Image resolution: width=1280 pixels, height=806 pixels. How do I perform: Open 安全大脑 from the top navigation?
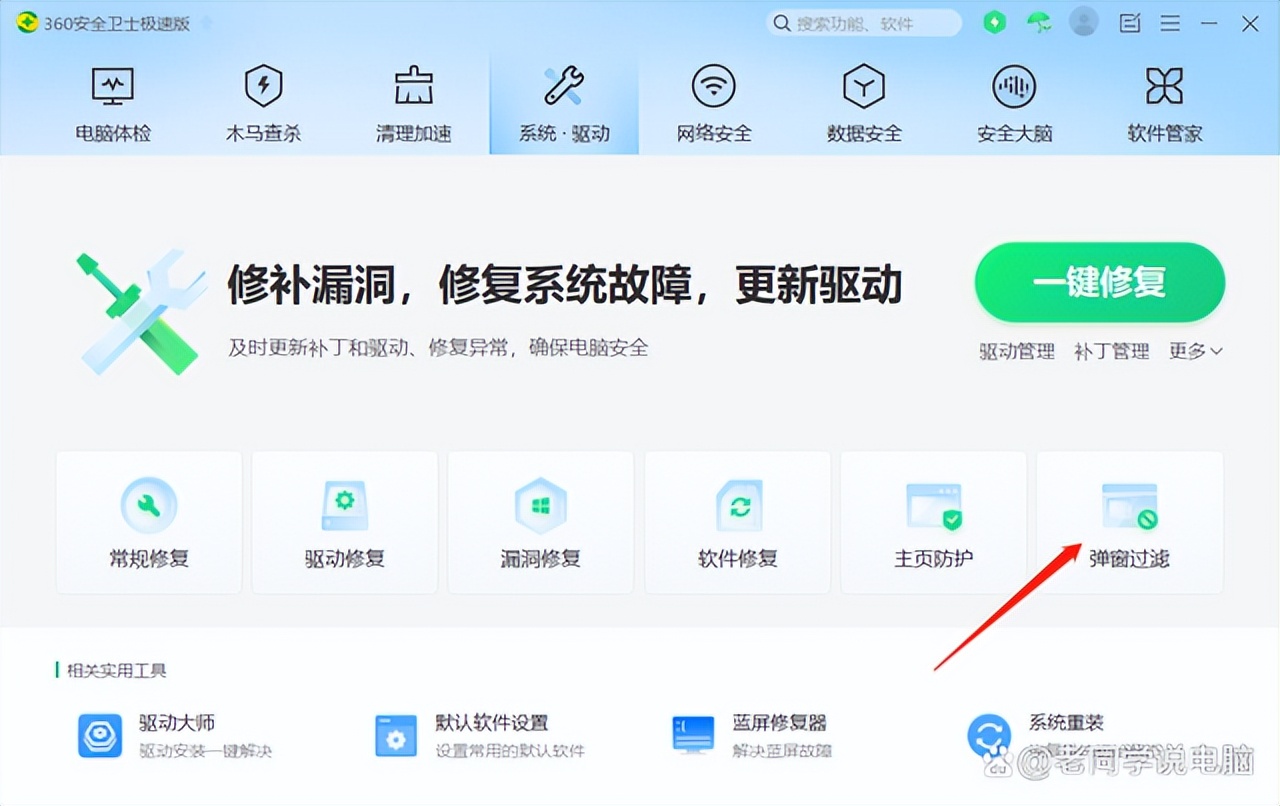(x=1014, y=104)
